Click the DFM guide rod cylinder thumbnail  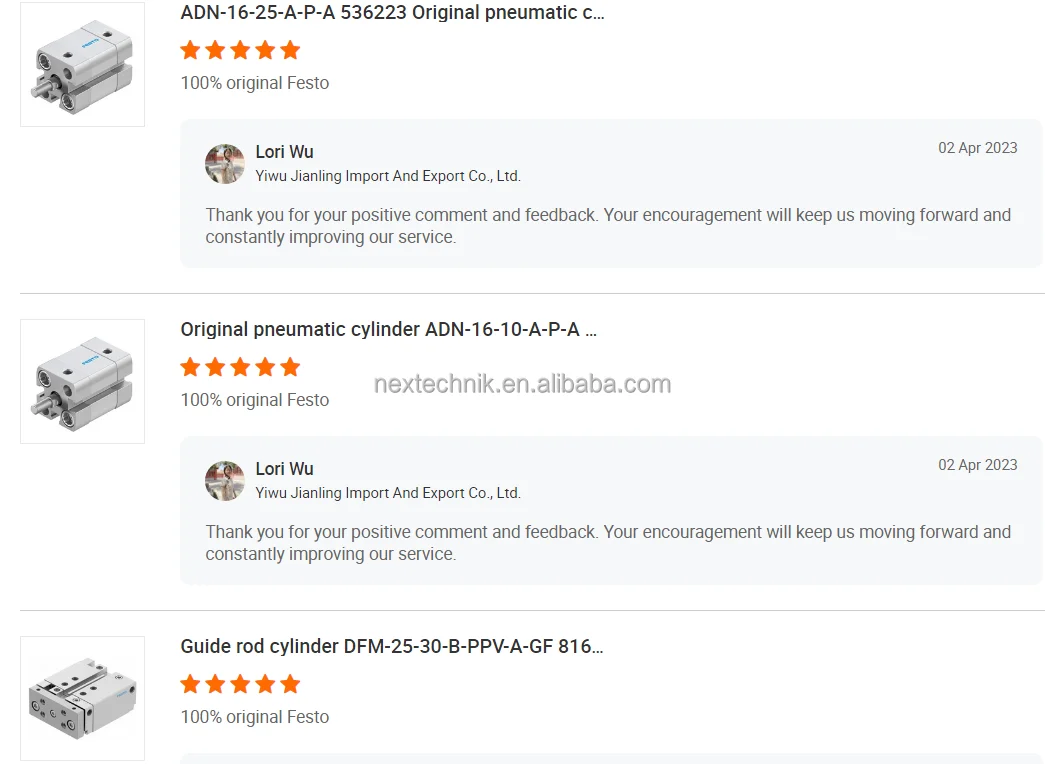[83, 698]
